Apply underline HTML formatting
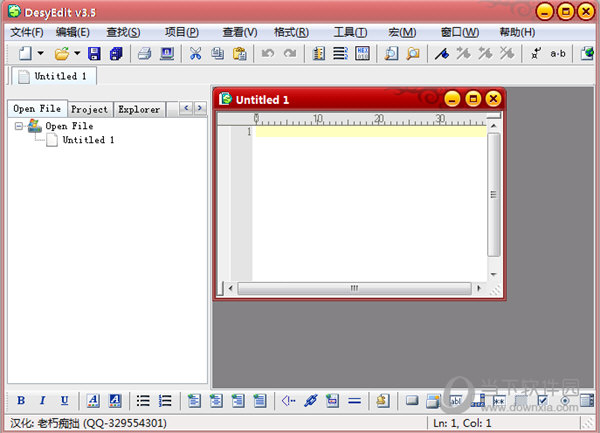Image resolution: width=600 pixels, height=433 pixels. coord(65,400)
